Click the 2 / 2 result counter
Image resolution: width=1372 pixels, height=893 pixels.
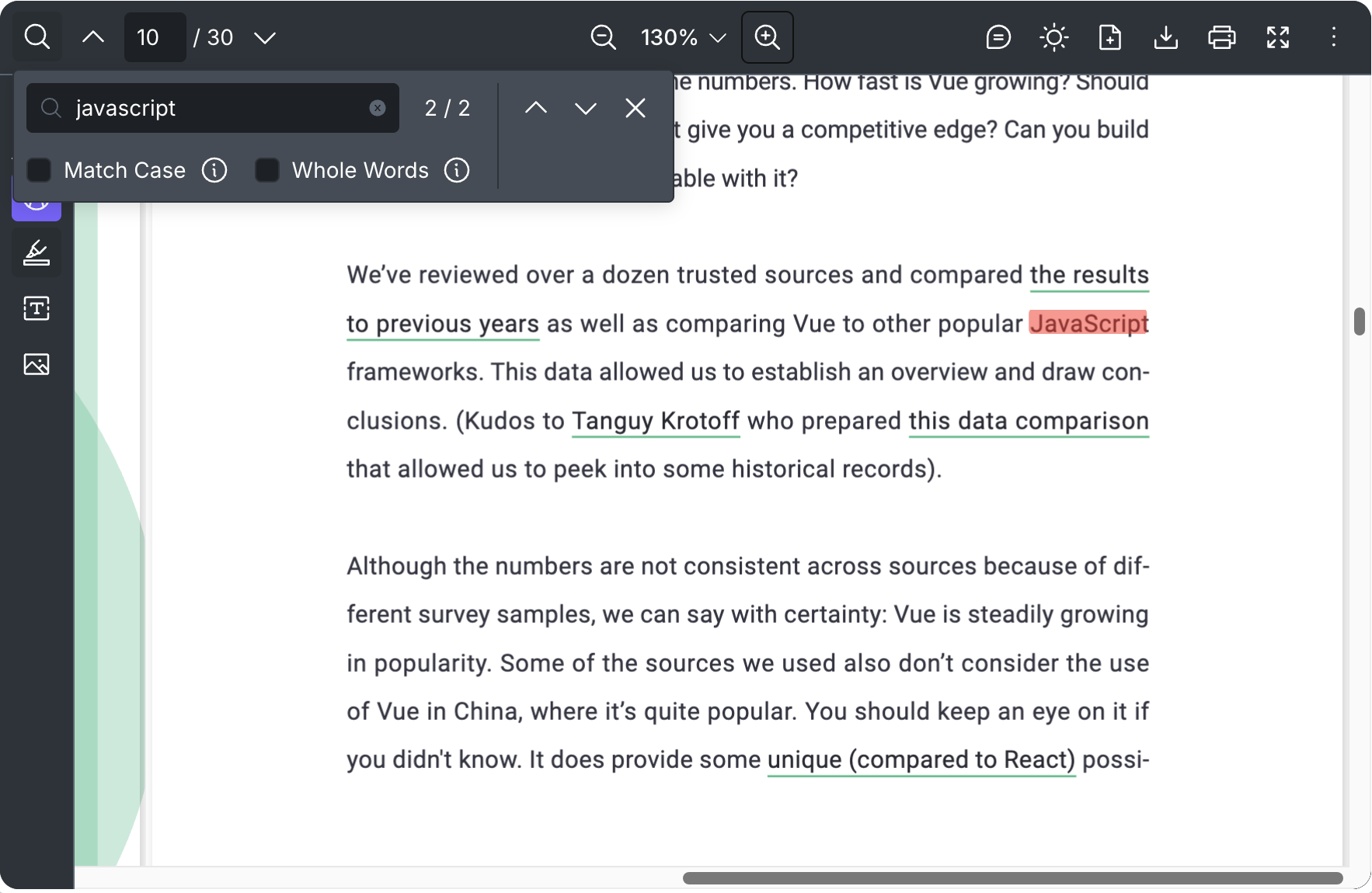(x=447, y=108)
